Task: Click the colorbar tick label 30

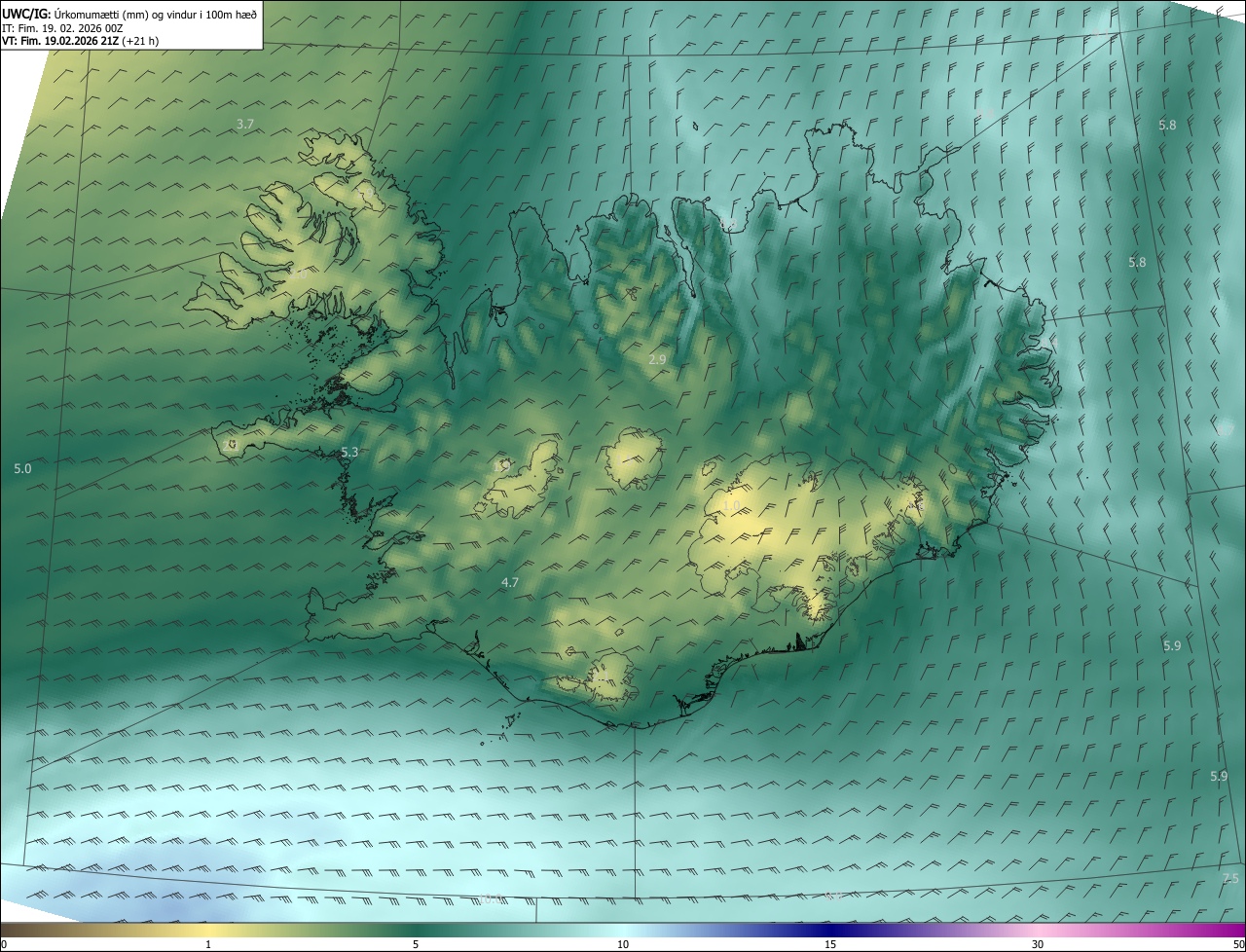Action: tap(1038, 944)
